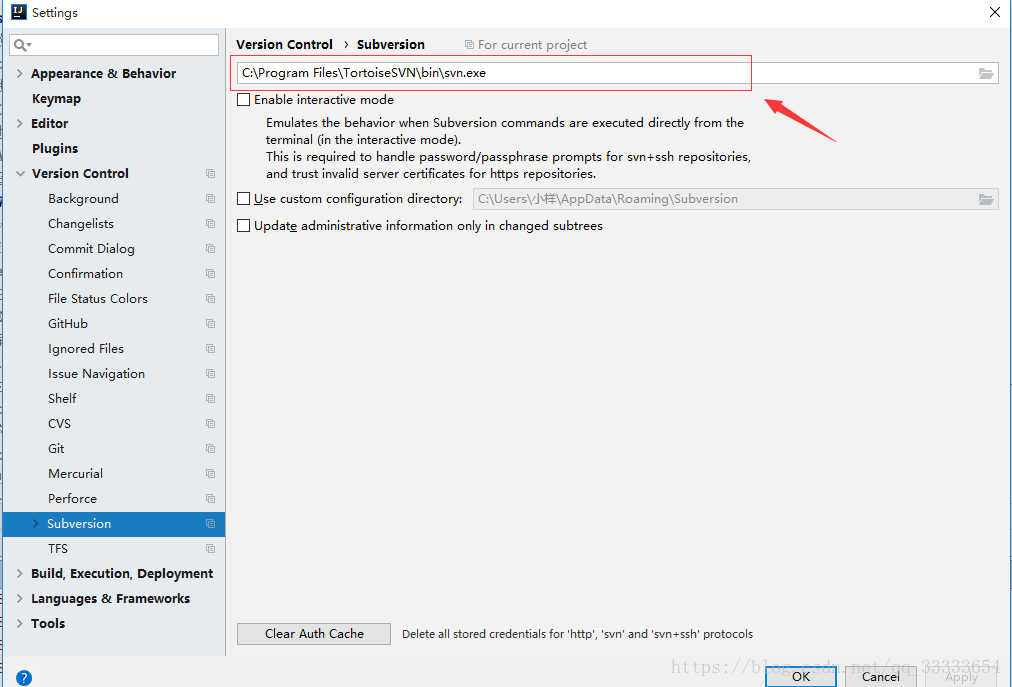Check 'Use custom configuration directory'
This screenshot has height=687, width=1012.
point(243,198)
